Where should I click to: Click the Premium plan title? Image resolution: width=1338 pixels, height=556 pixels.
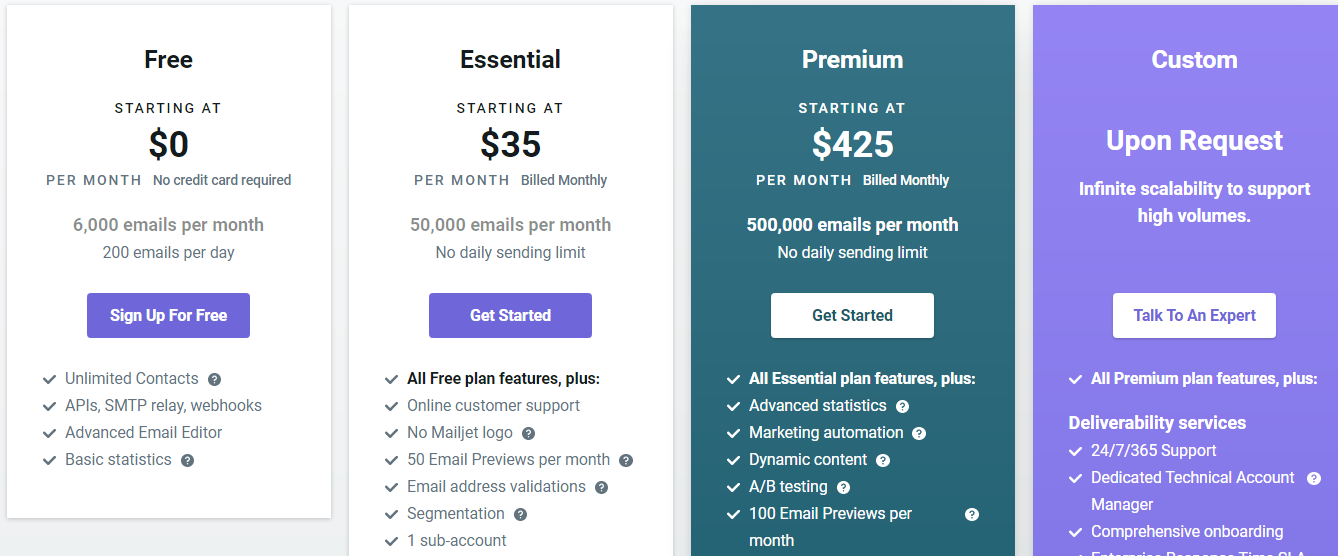click(852, 59)
